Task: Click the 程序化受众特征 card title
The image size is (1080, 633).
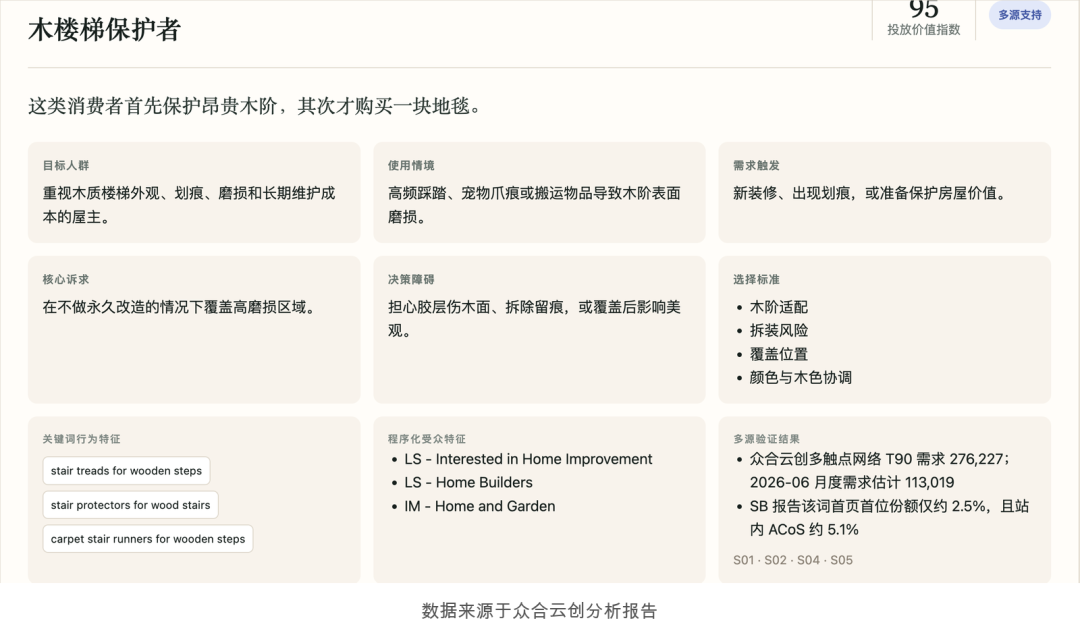Action: pyautogui.click(x=426, y=439)
